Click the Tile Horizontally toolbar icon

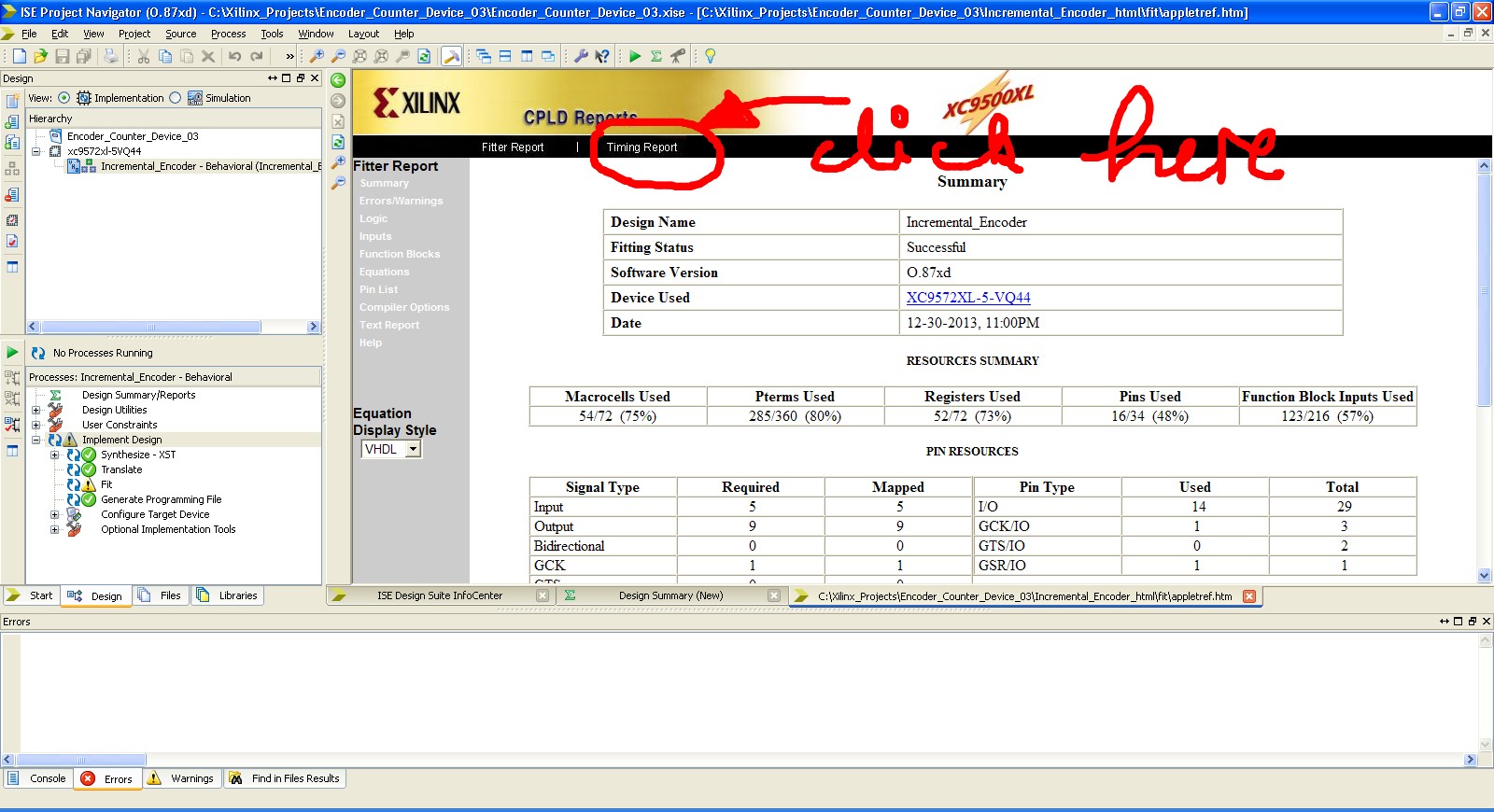505,56
